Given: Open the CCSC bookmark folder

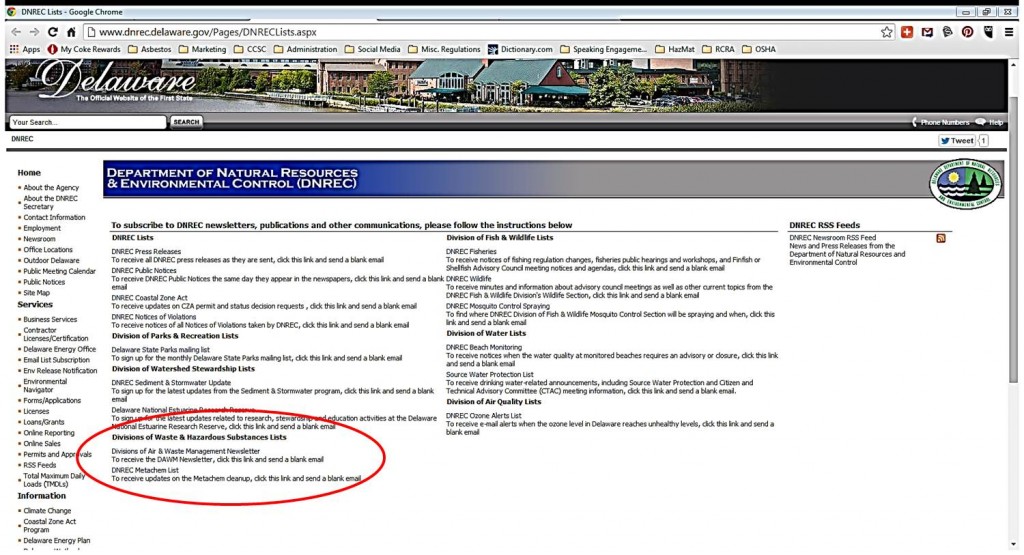Looking at the screenshot, I should pyautogui.click(x=250, y=50).
